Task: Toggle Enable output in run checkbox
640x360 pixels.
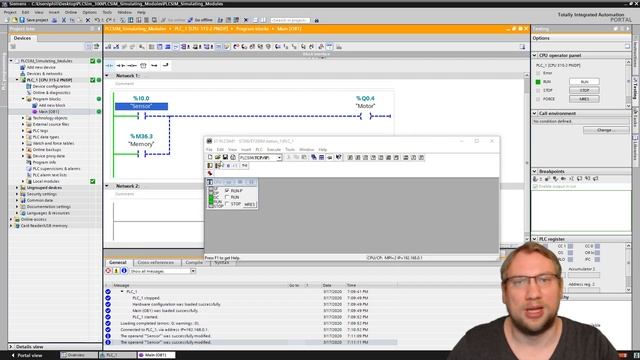Action: pos(535,187)
